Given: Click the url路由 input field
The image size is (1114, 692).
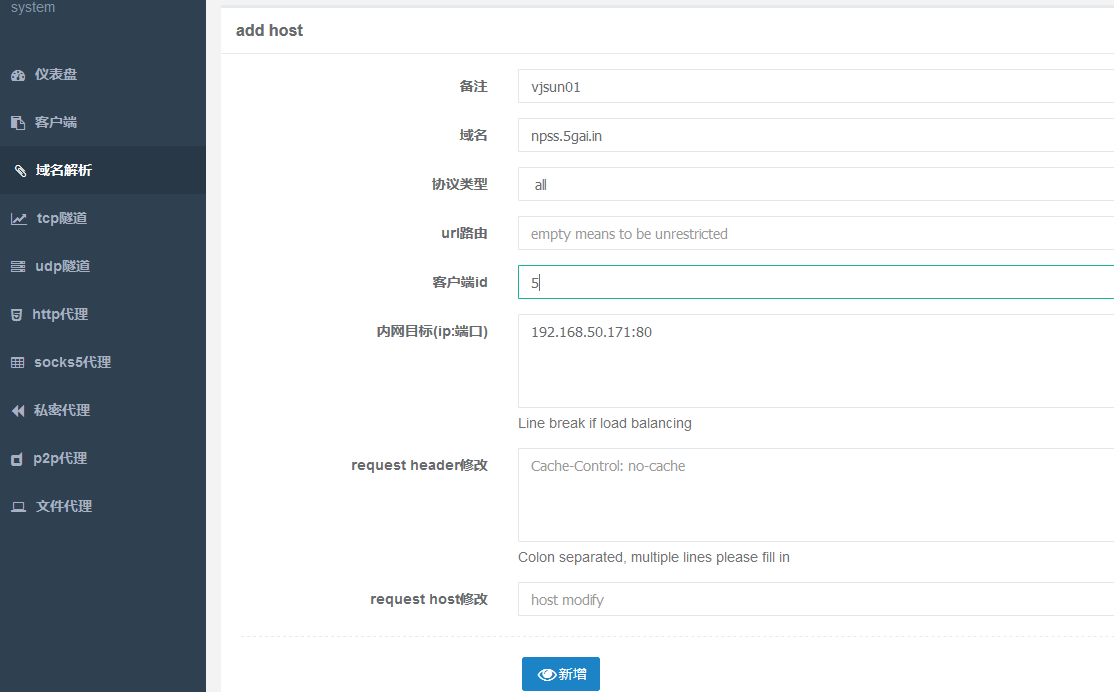Looking at the screenshot, I should 815,234.
